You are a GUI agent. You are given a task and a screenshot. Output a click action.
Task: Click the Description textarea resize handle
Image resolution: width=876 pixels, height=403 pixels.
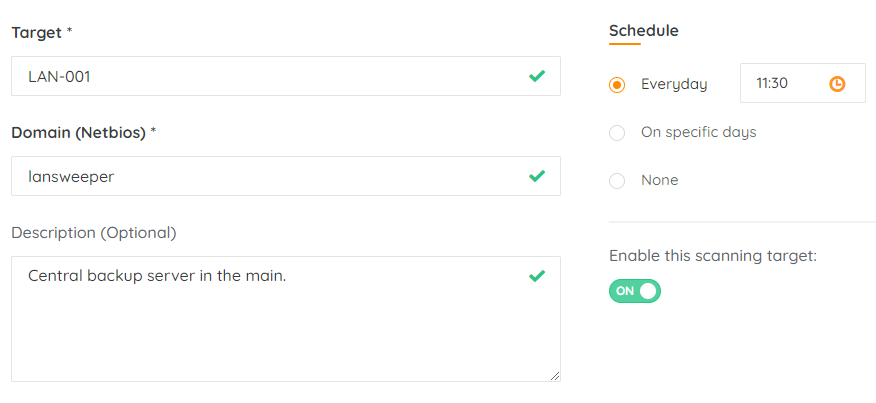tap(555, 376)
